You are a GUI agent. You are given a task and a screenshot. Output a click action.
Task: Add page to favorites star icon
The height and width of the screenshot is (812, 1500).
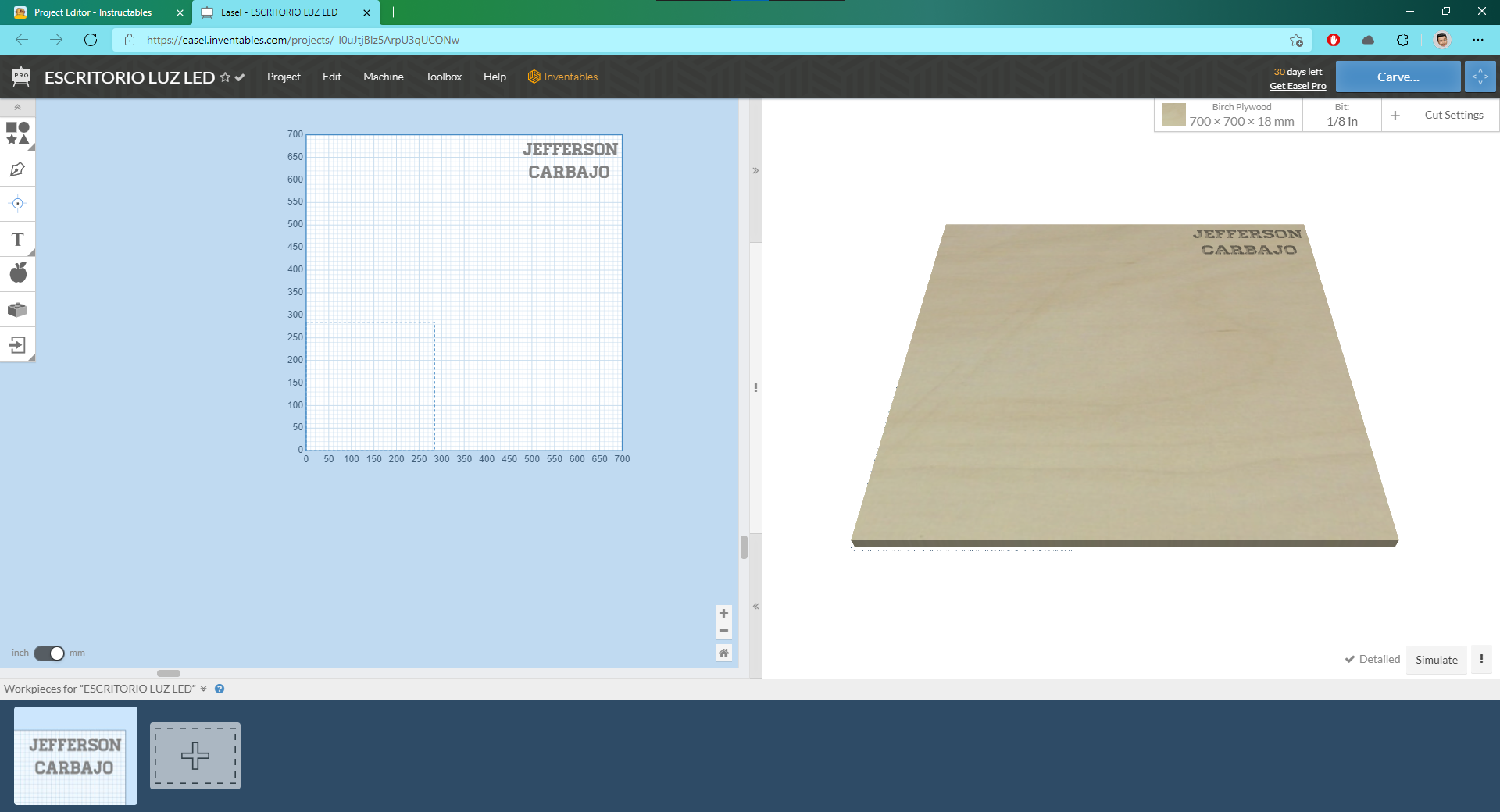pos(1297,40)
